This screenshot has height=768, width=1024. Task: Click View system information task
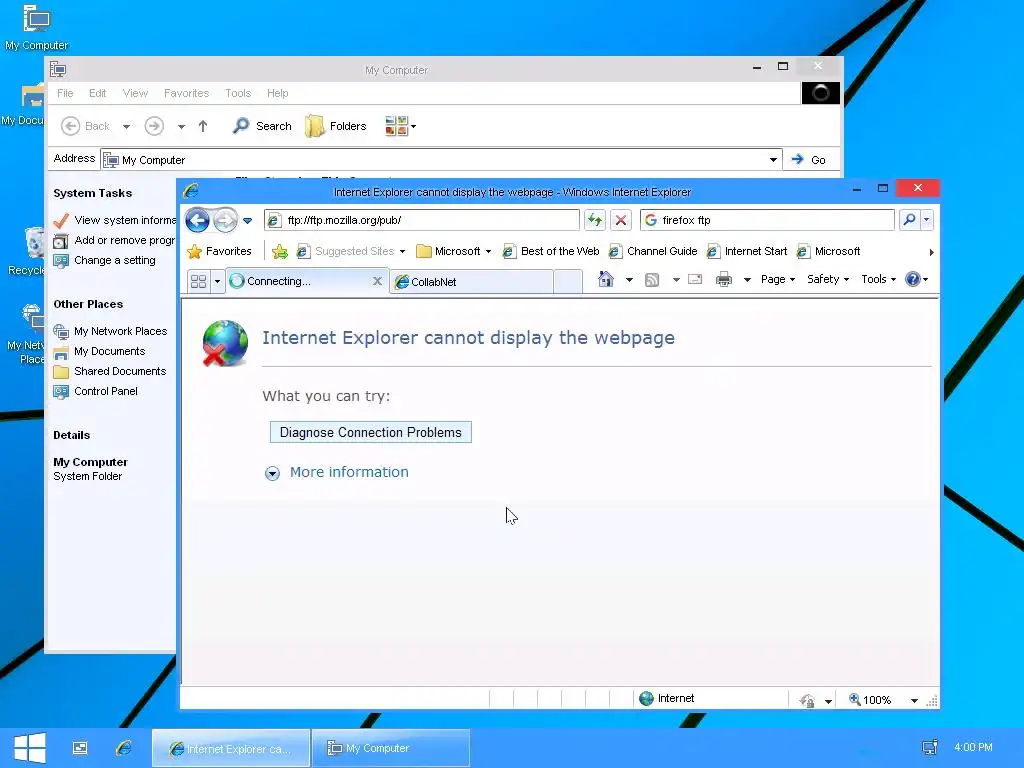115,220
